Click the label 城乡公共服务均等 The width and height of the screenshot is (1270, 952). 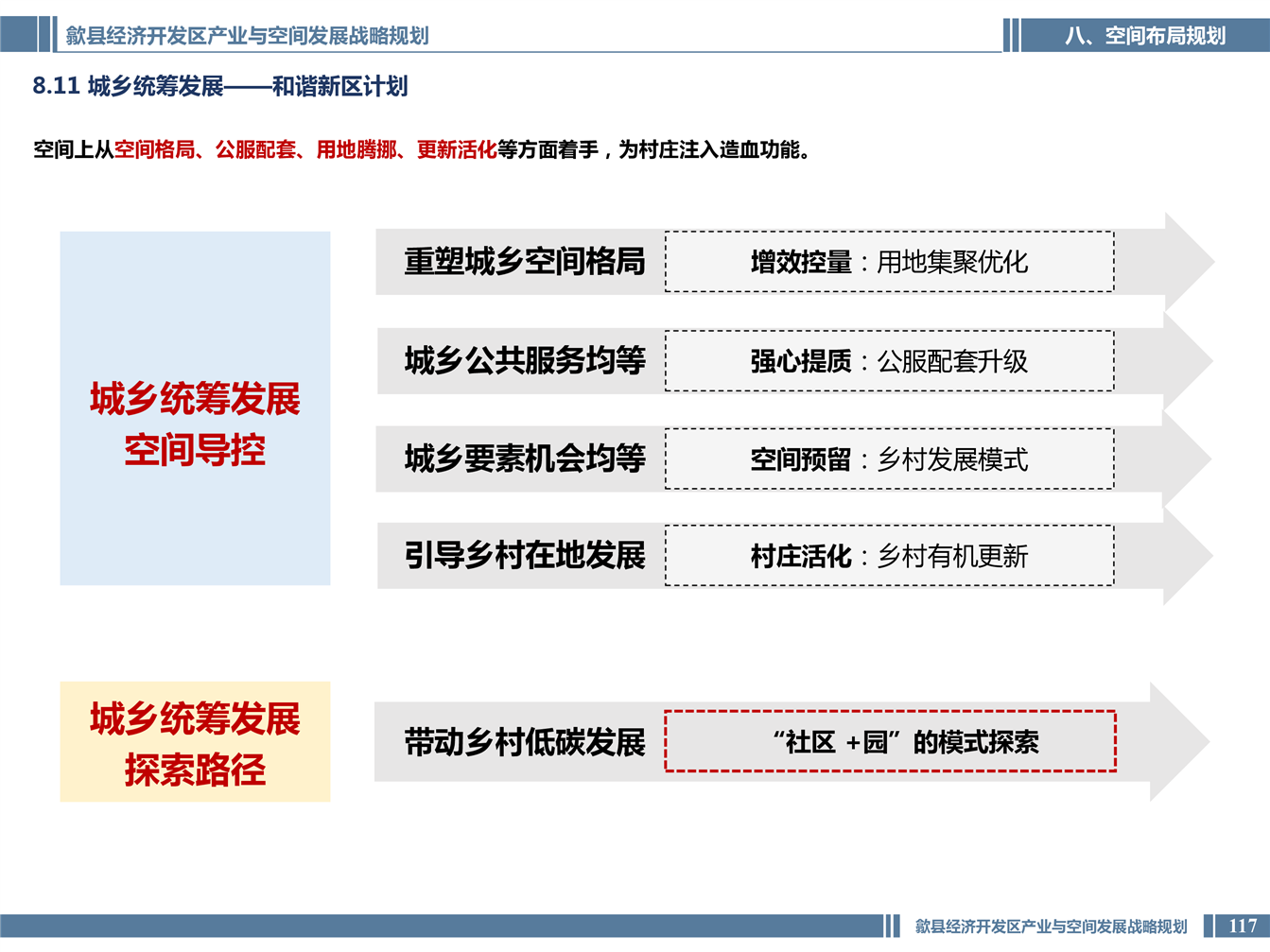pyautogui.click(x=525, y=360)
